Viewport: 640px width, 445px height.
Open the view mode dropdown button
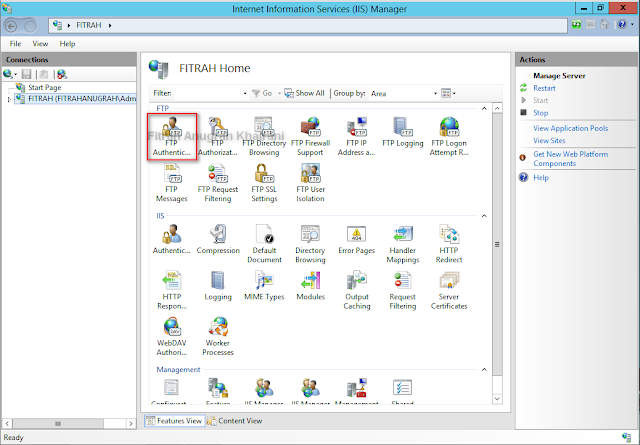pos(448,93)
